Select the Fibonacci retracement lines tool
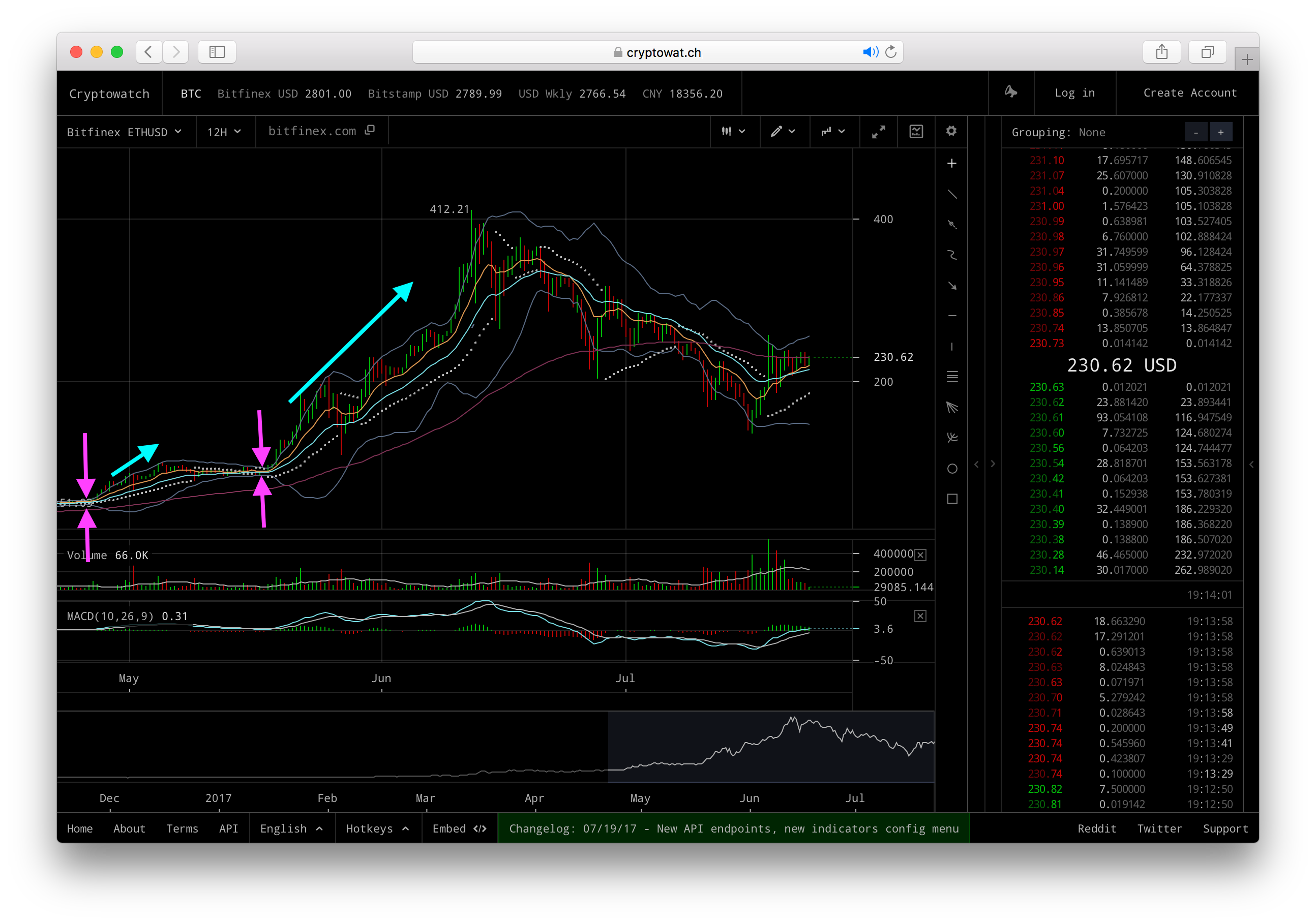This screenshot has width=1316, height=924. 951,377
